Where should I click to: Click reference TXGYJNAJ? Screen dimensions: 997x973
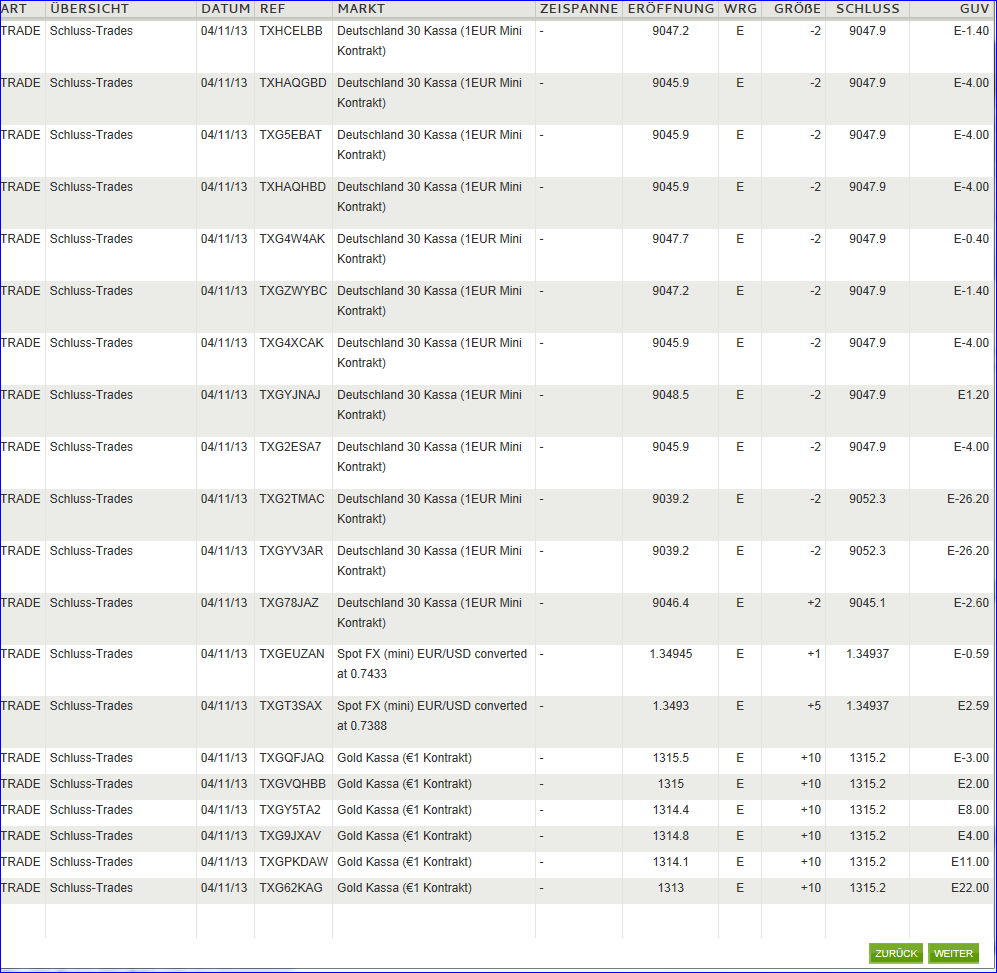[x=290, y=395]
